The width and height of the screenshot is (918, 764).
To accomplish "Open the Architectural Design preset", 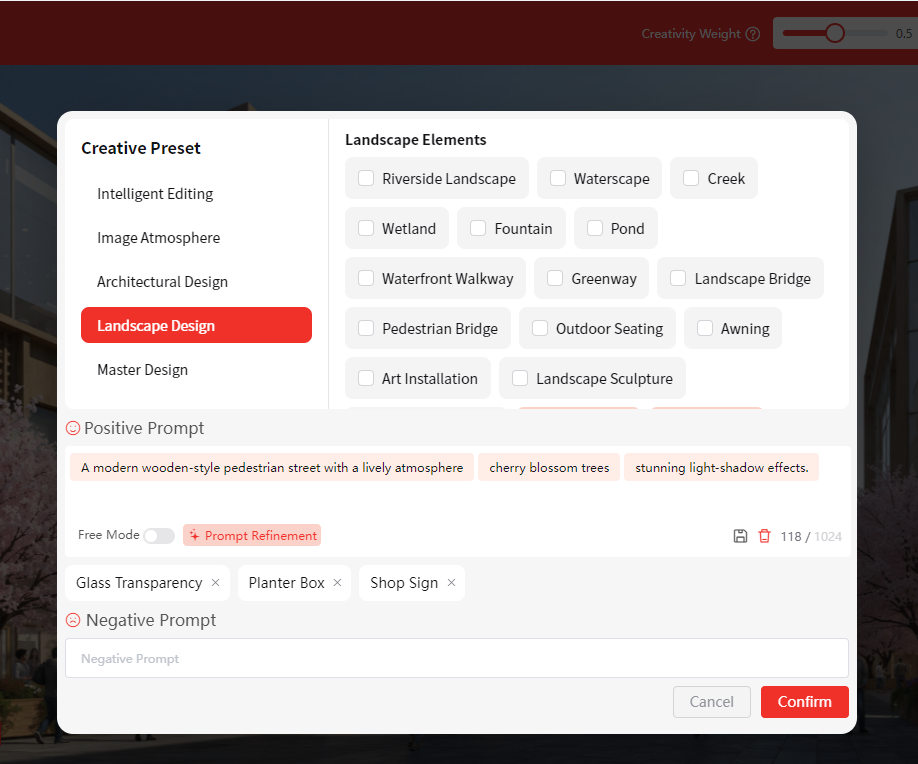I will point(162,282).
